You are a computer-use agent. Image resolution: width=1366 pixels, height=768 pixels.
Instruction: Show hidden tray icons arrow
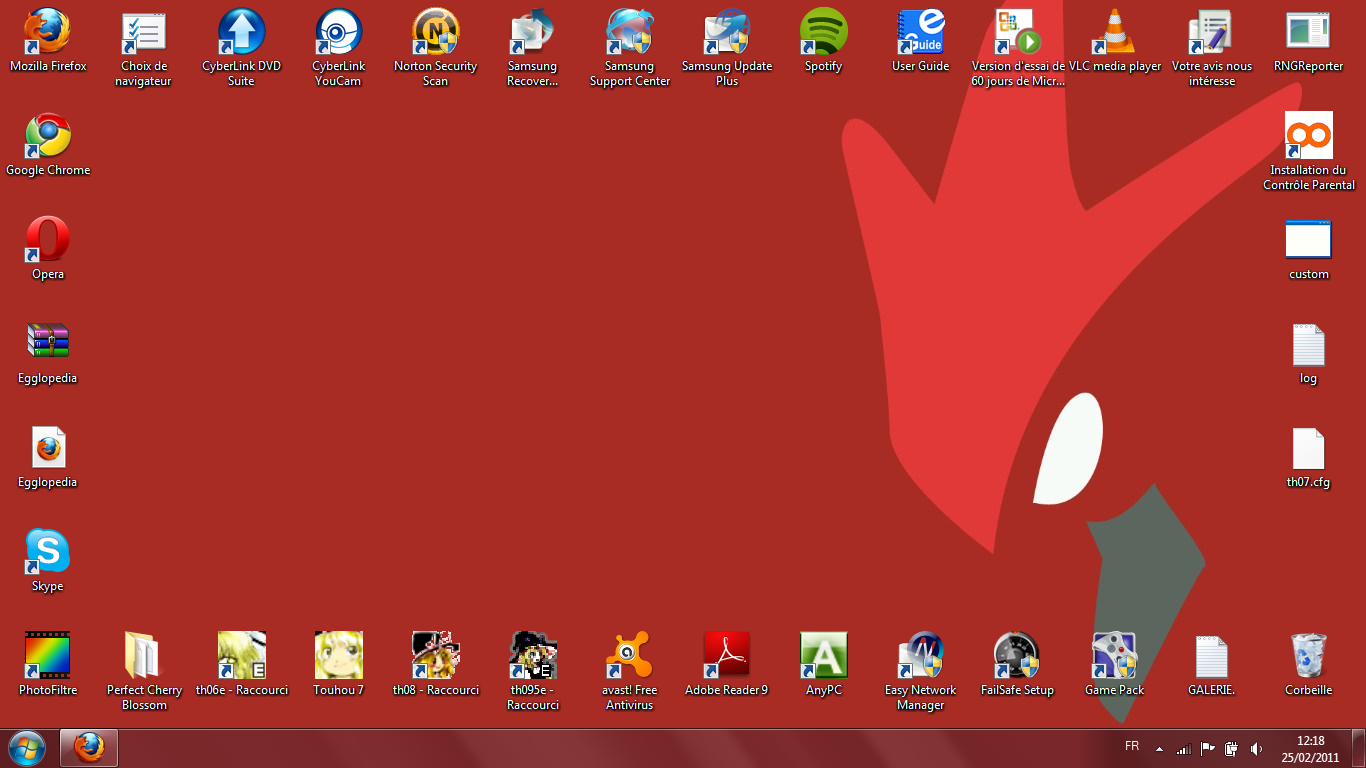1160,748
